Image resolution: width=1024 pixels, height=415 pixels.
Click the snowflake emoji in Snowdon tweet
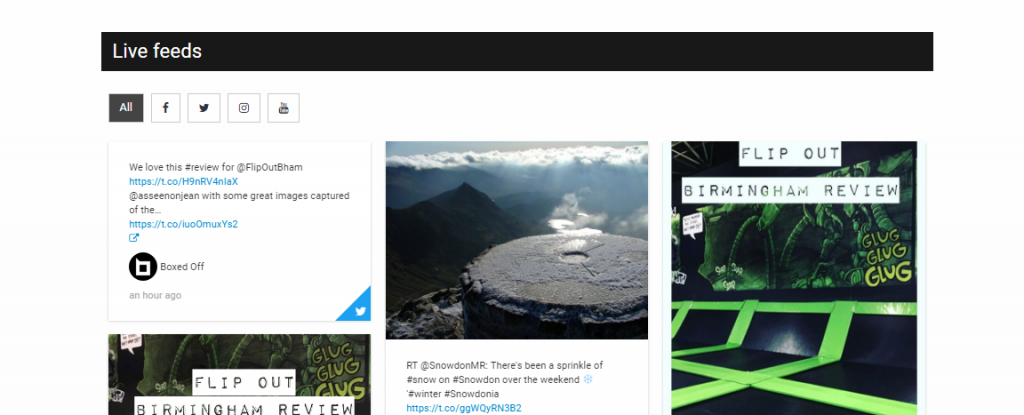(x=587, y=380)
